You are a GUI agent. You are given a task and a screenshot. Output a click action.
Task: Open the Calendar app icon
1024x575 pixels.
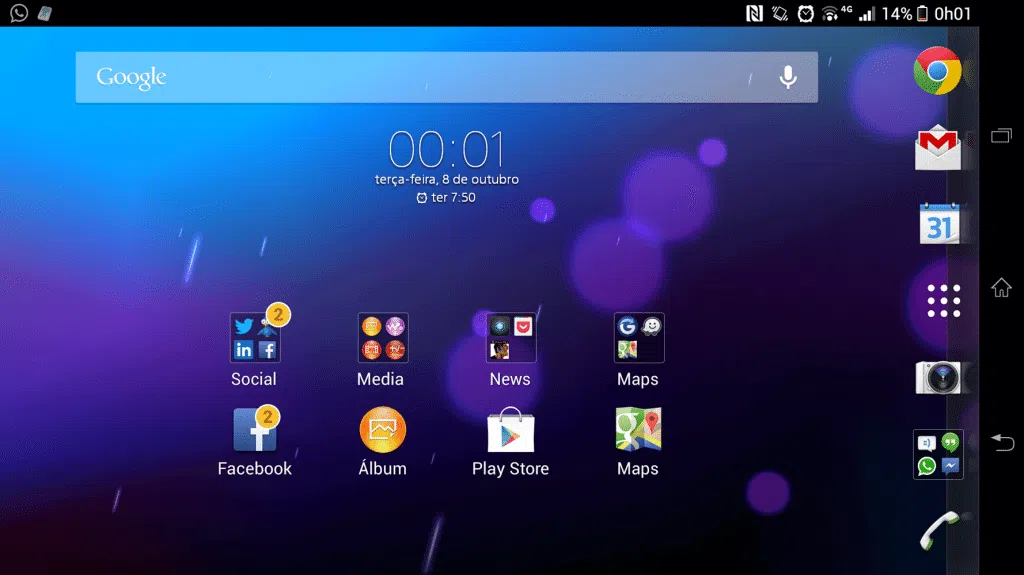(x=938, y=223)
